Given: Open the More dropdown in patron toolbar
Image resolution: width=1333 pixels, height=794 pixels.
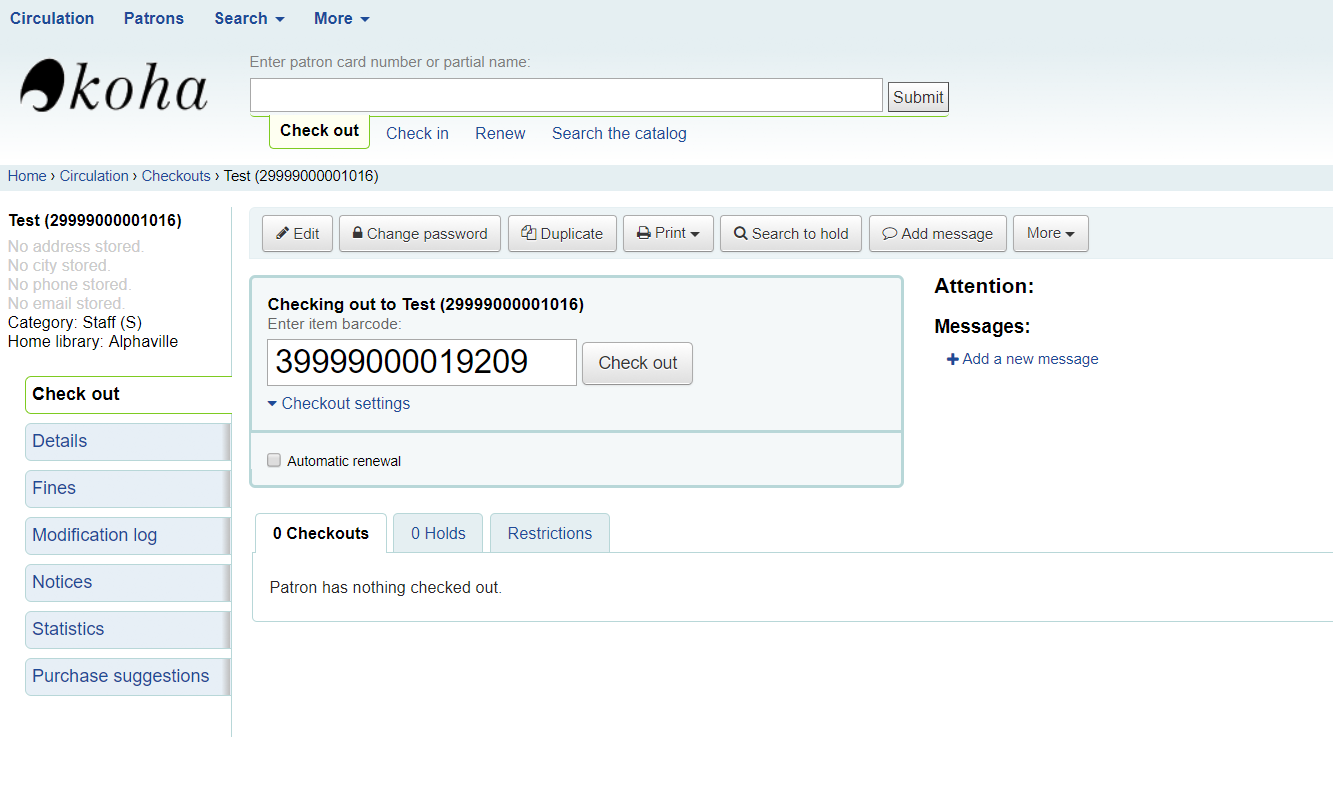Looking at the screenshot, I should pyautogui.click(x=1050, y=234).
